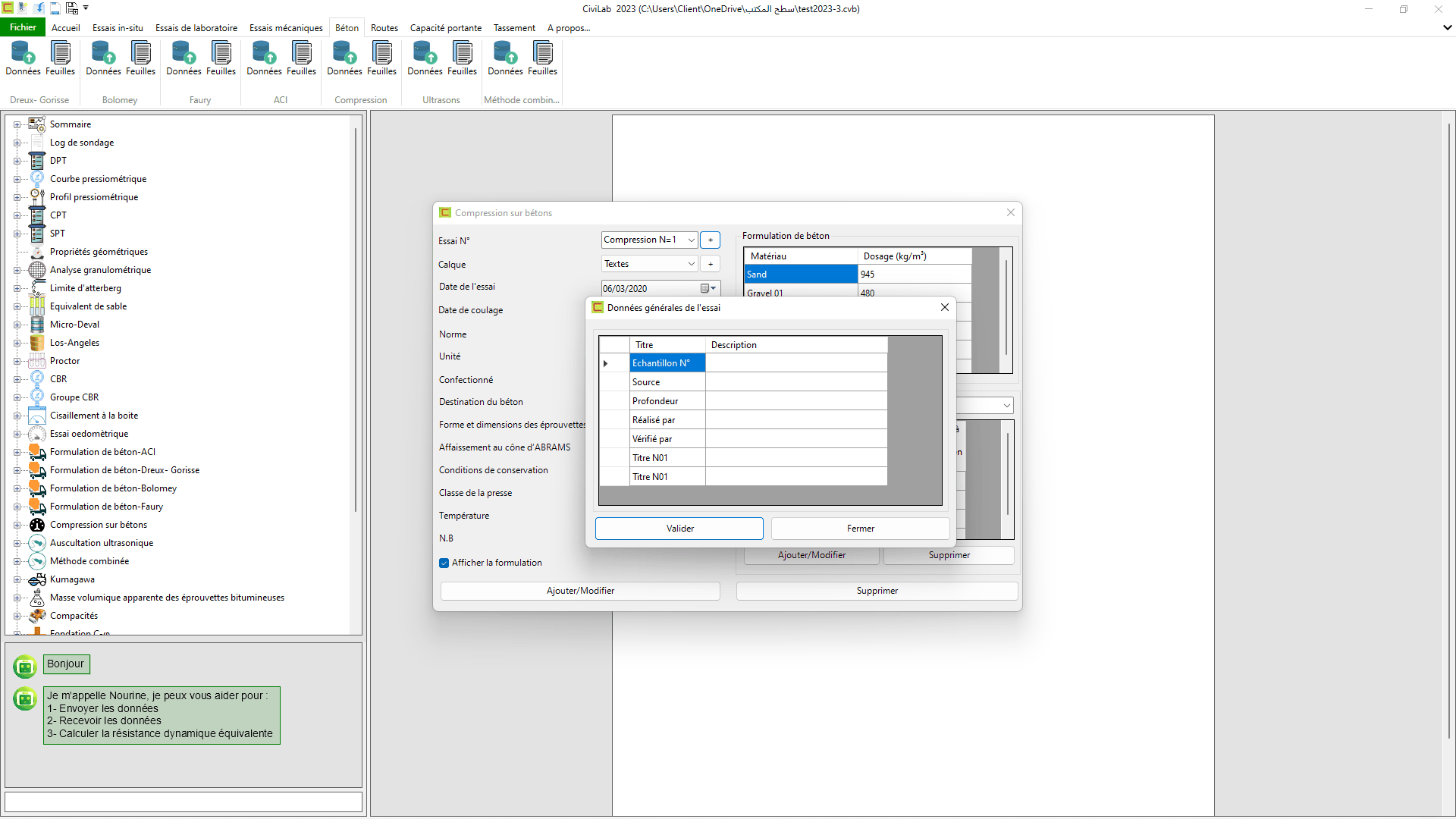Open the Fichier menu
Viewport: 1456px width, 819px height.
coord(23,27)
